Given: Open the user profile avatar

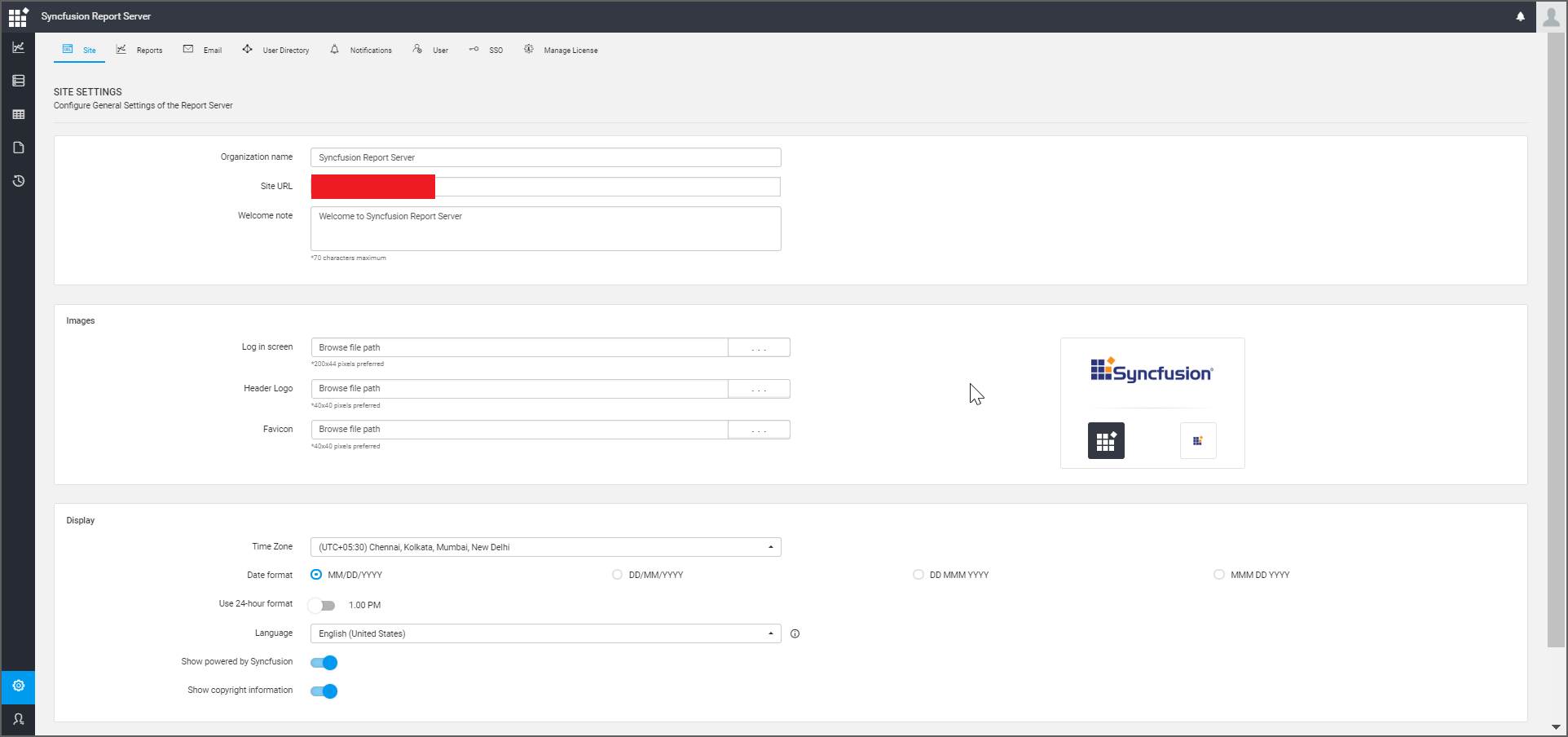Looking at the screenshot, I should click(x=1551, y=16).
